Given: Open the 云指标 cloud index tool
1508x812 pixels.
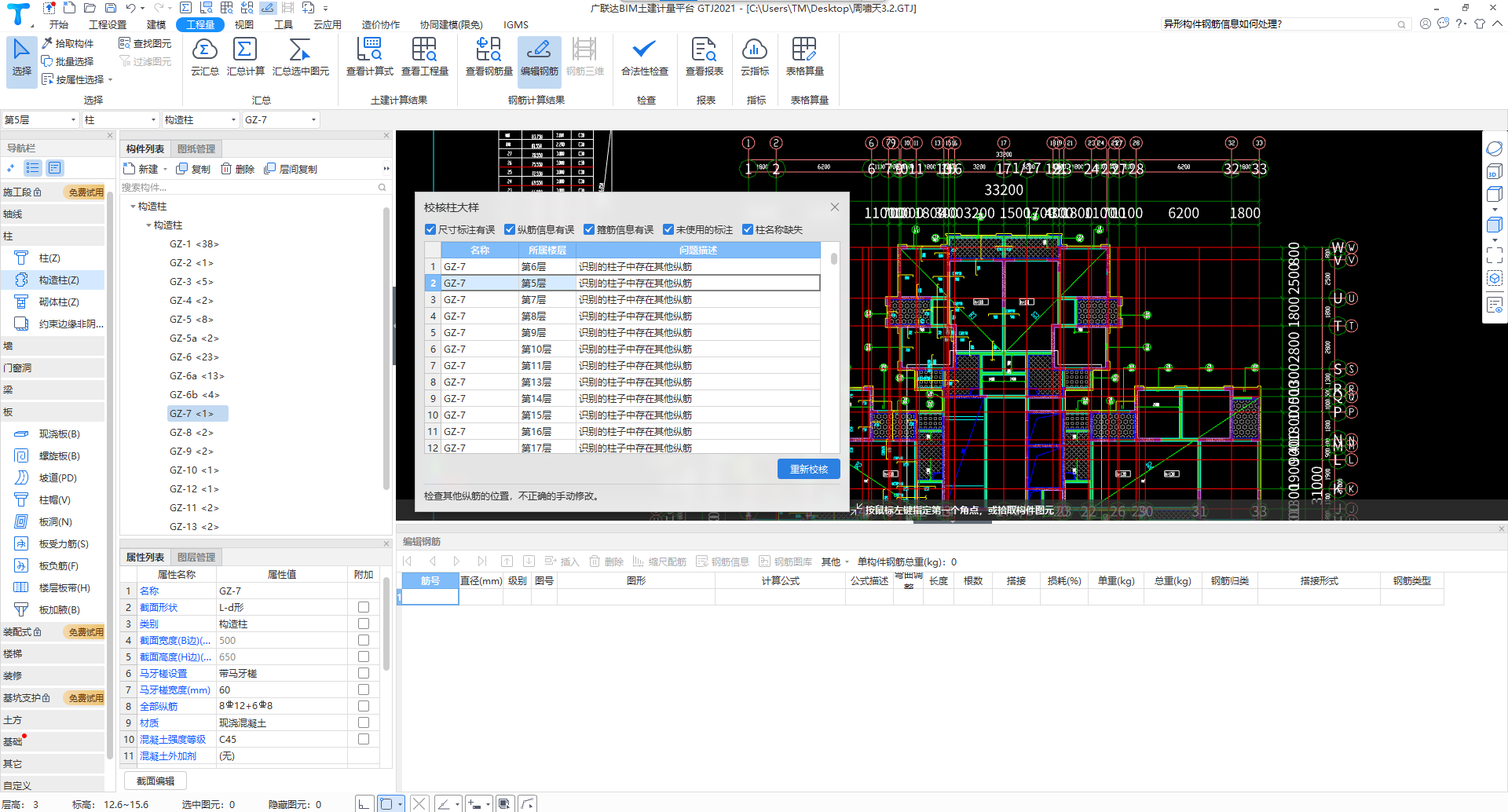Looking at the screenshot, I should (754, 57).
